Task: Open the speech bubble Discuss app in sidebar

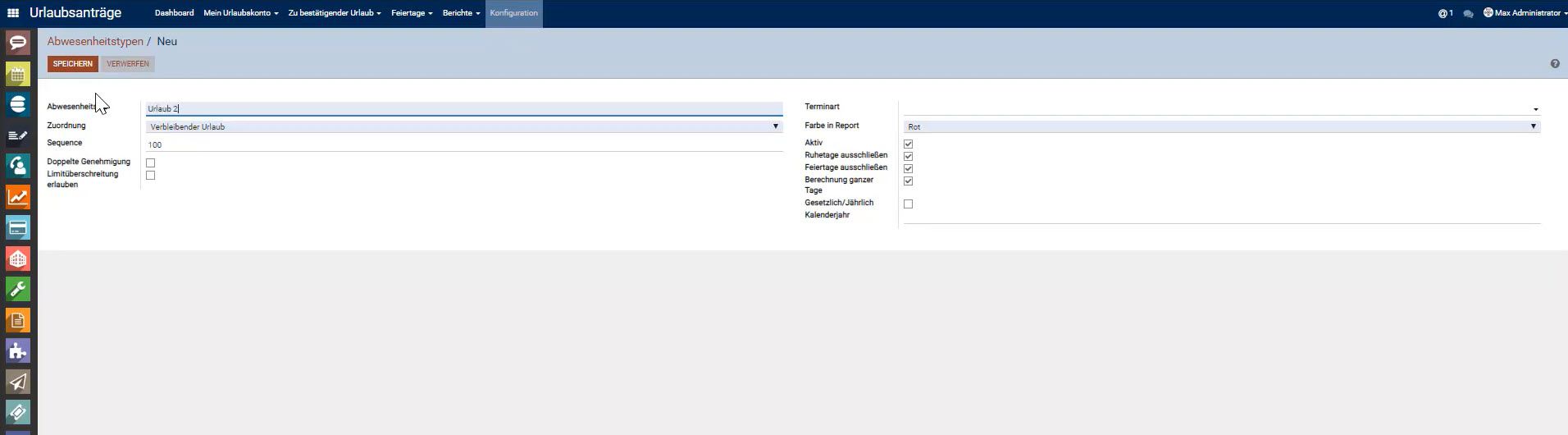Action: click(18, 43)
